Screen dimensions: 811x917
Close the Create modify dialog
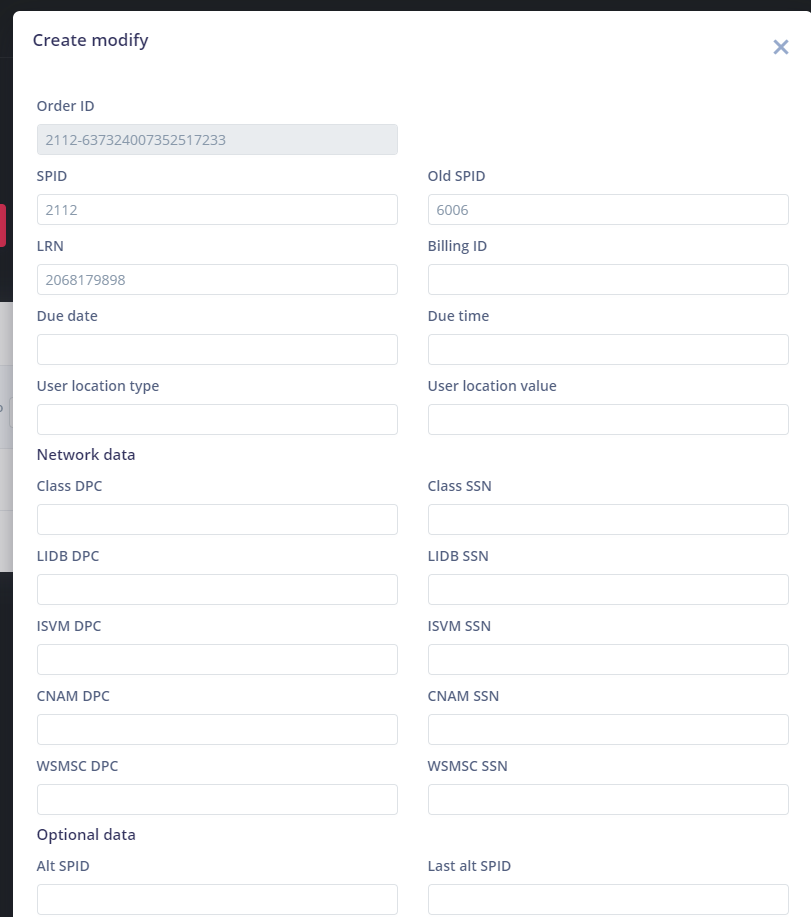coord(781,47)
